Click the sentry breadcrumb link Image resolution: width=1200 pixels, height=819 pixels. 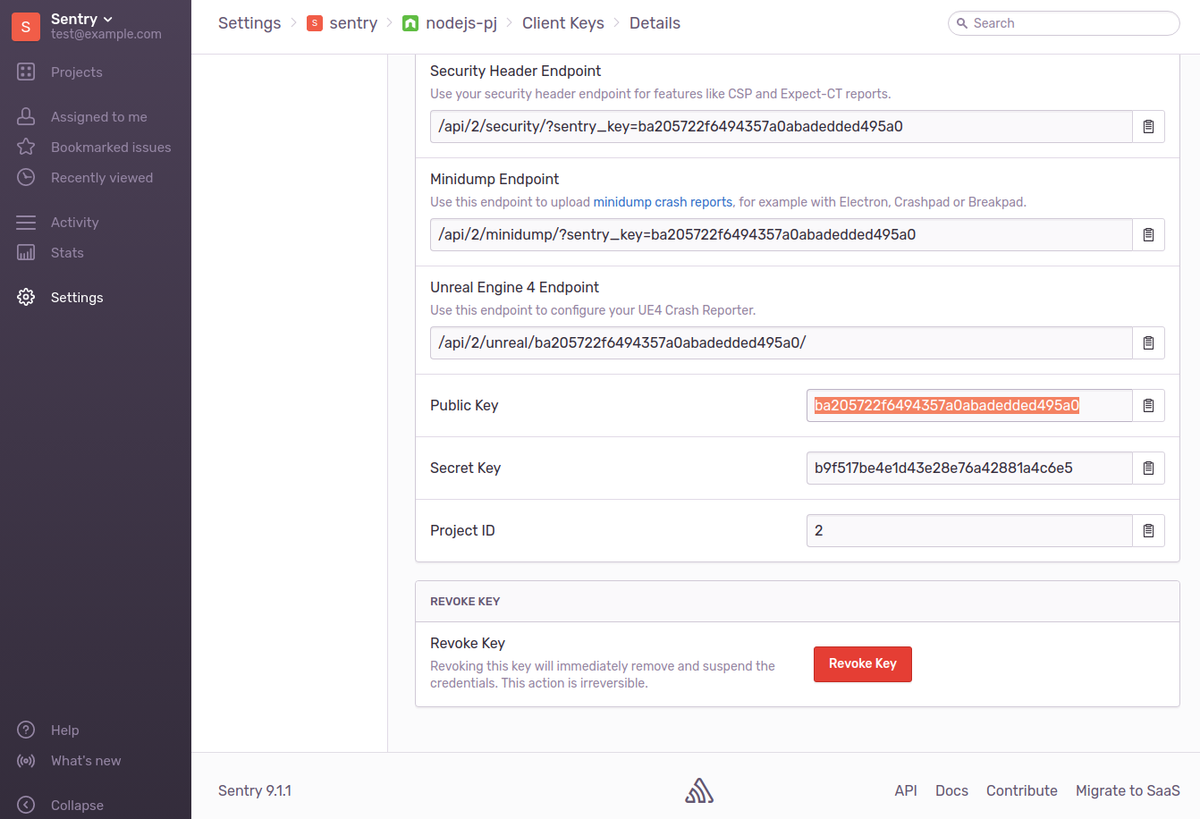[x=353, y=23]
